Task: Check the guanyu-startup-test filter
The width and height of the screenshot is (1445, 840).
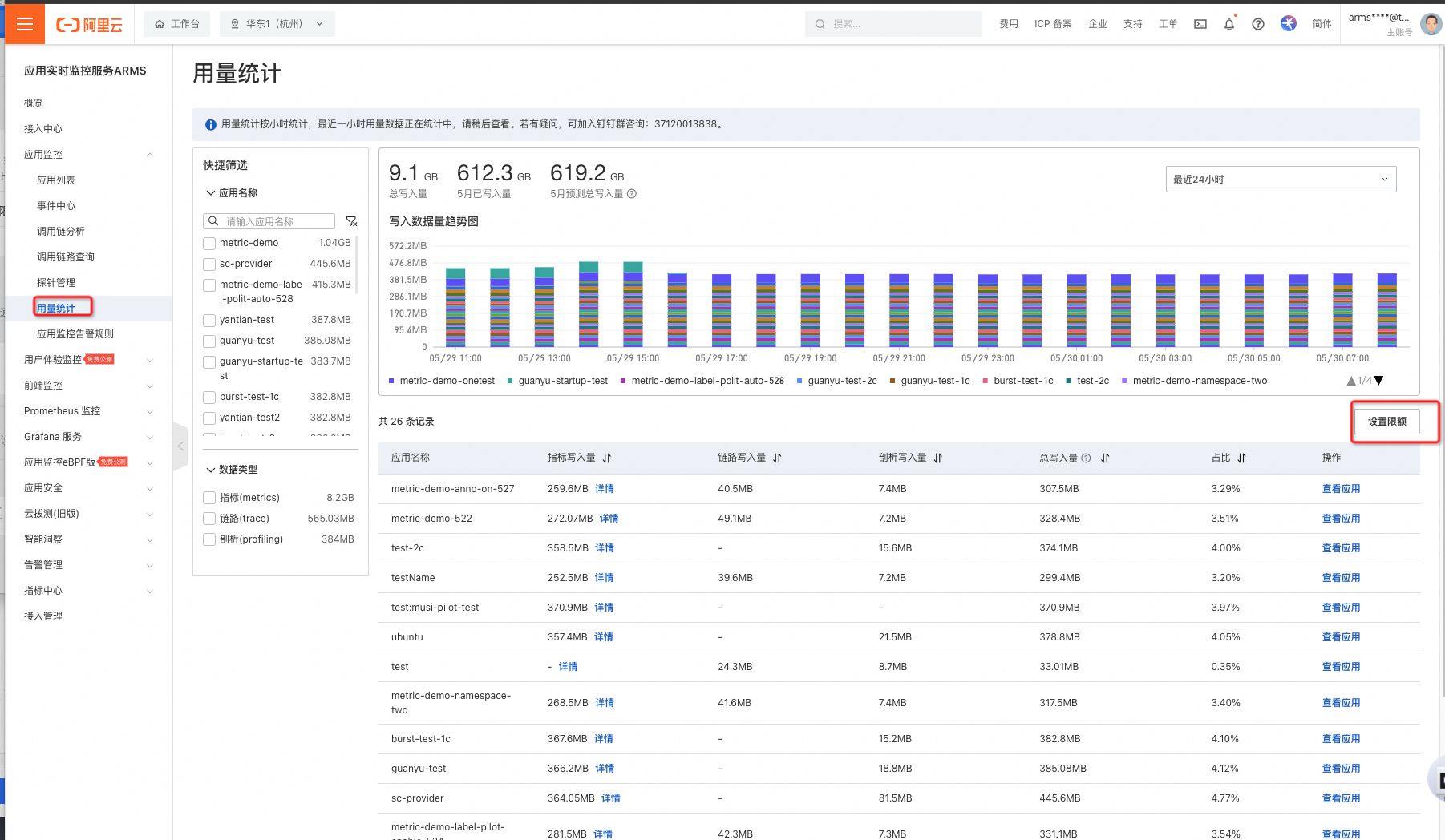Action: [x=209, y=361]
